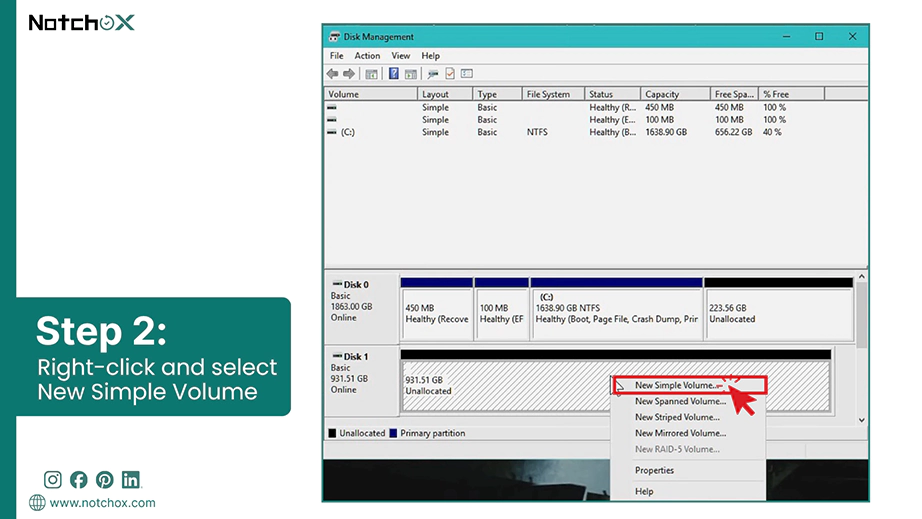922x519 pixels.
Task: Sort by the Volume column header
Action: coord(370,94)
